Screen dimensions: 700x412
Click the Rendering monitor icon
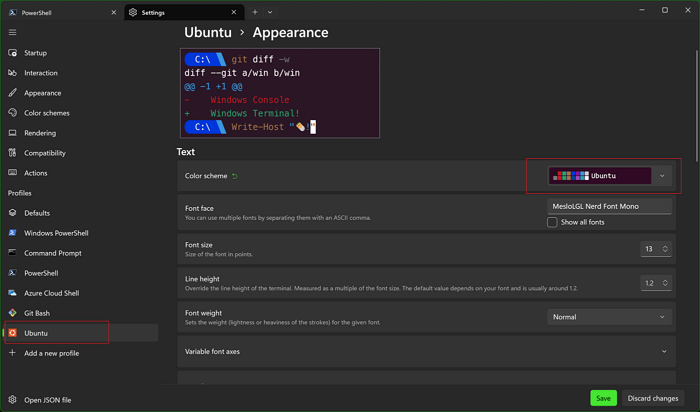12,133
